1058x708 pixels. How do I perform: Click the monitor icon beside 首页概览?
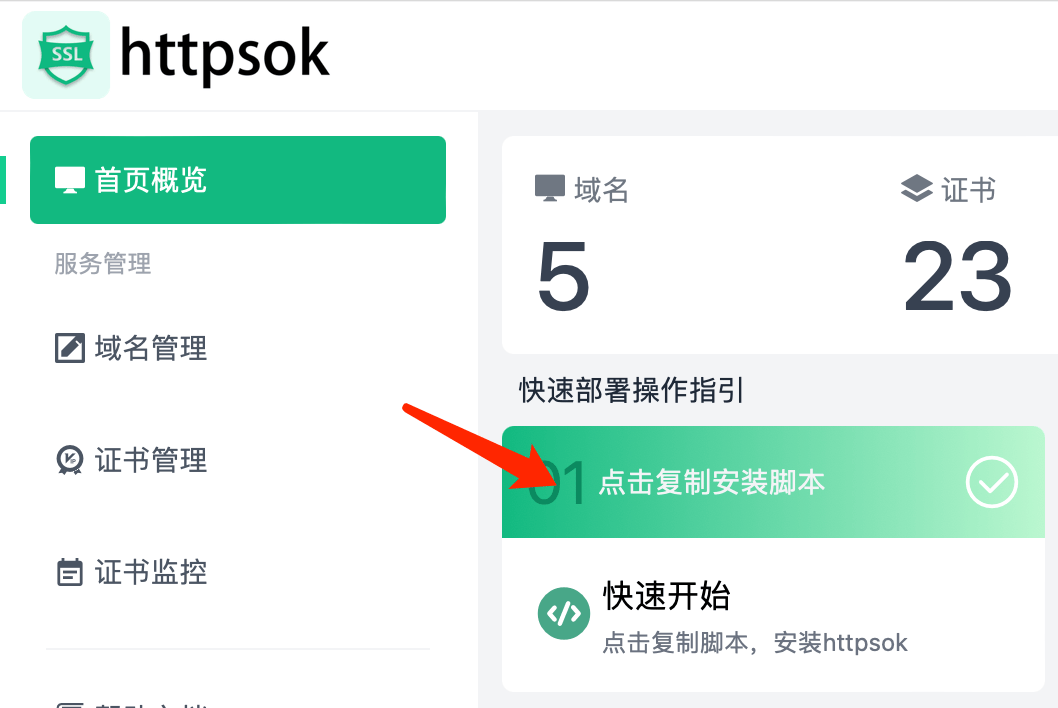click(x=70, y=180)
